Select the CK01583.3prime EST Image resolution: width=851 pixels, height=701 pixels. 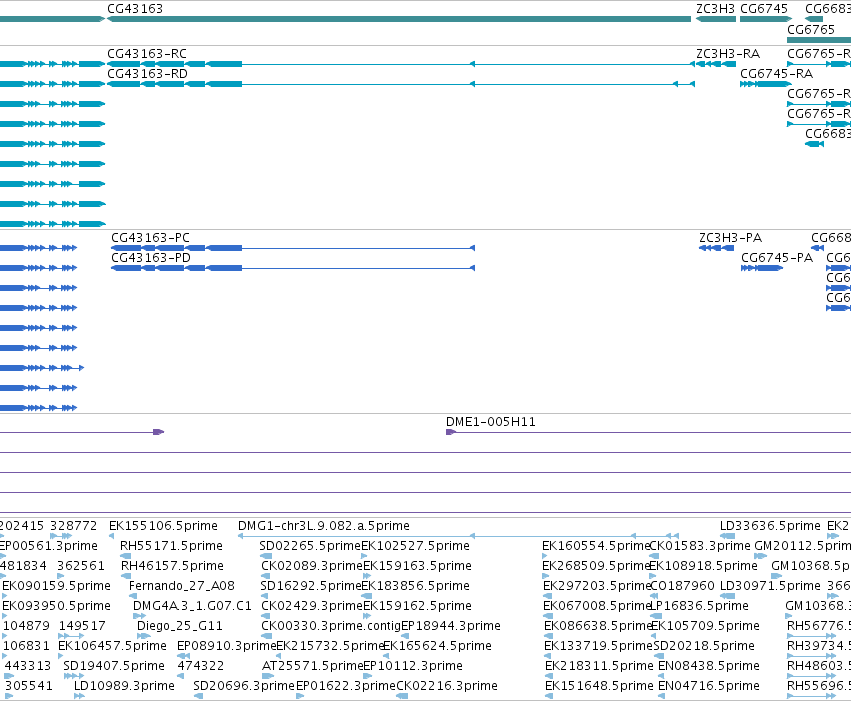point(700,546)
